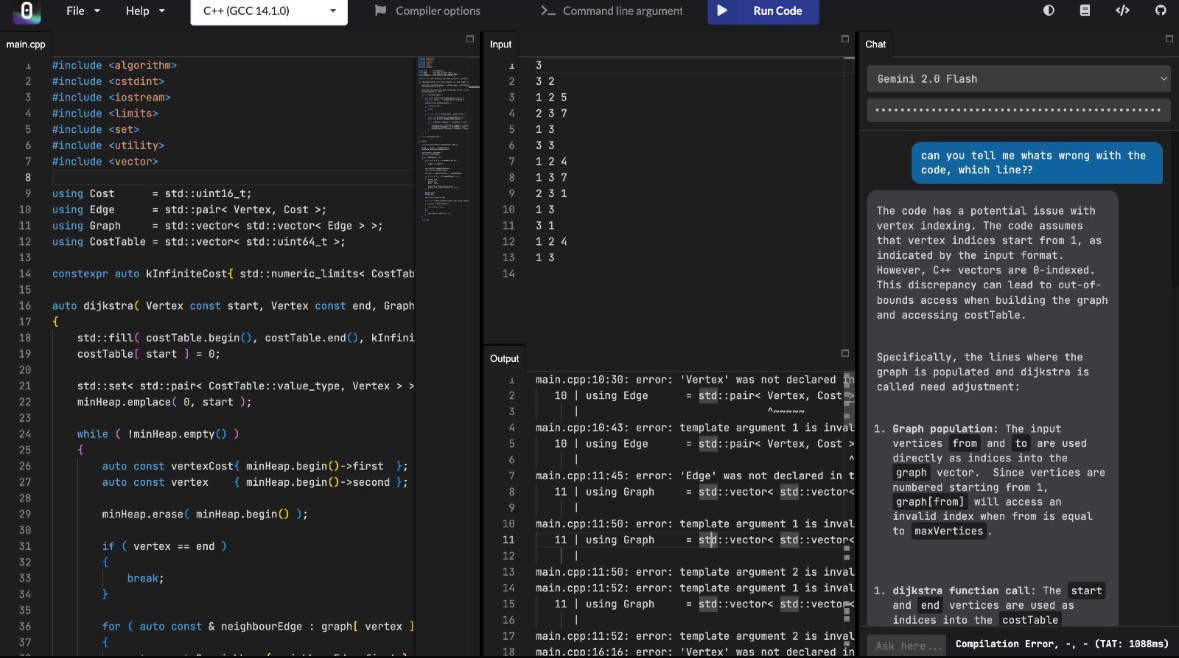Toggle dark/light theme icon
Screen dimensions: 1179x658
click(1048, 11)
